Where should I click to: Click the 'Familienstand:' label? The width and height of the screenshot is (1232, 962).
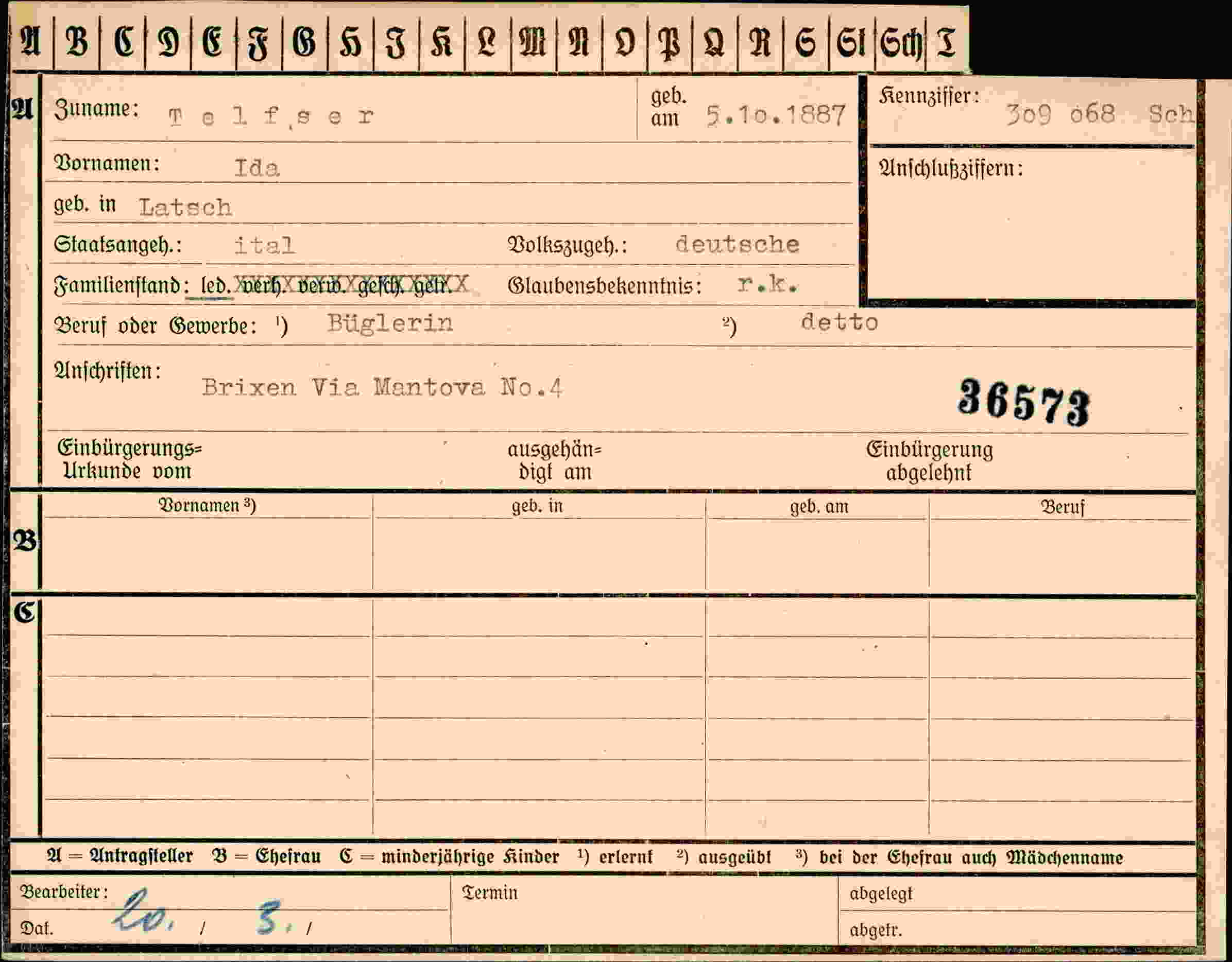(121, 286)
